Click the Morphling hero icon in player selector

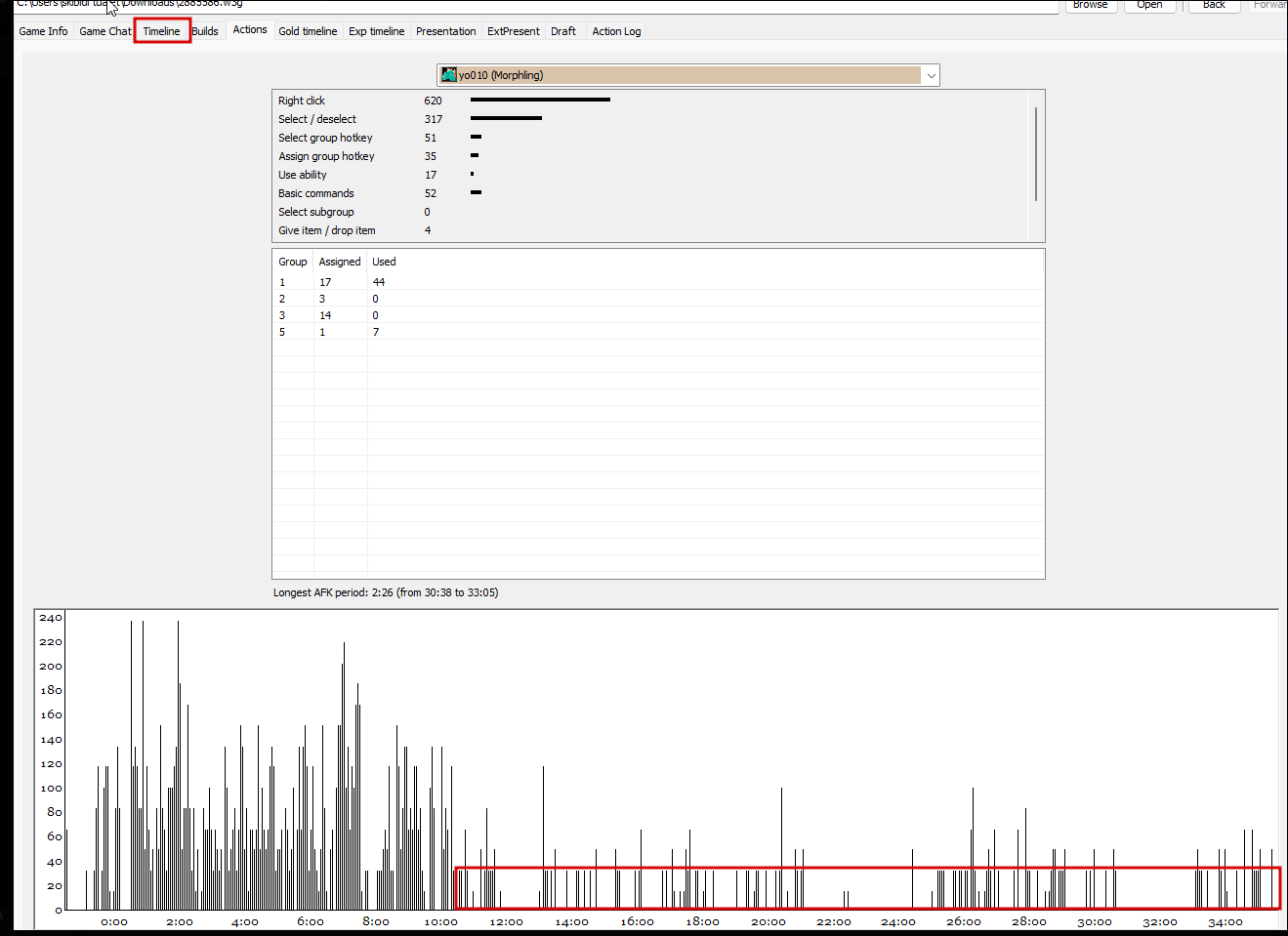[x=449, y=75]
